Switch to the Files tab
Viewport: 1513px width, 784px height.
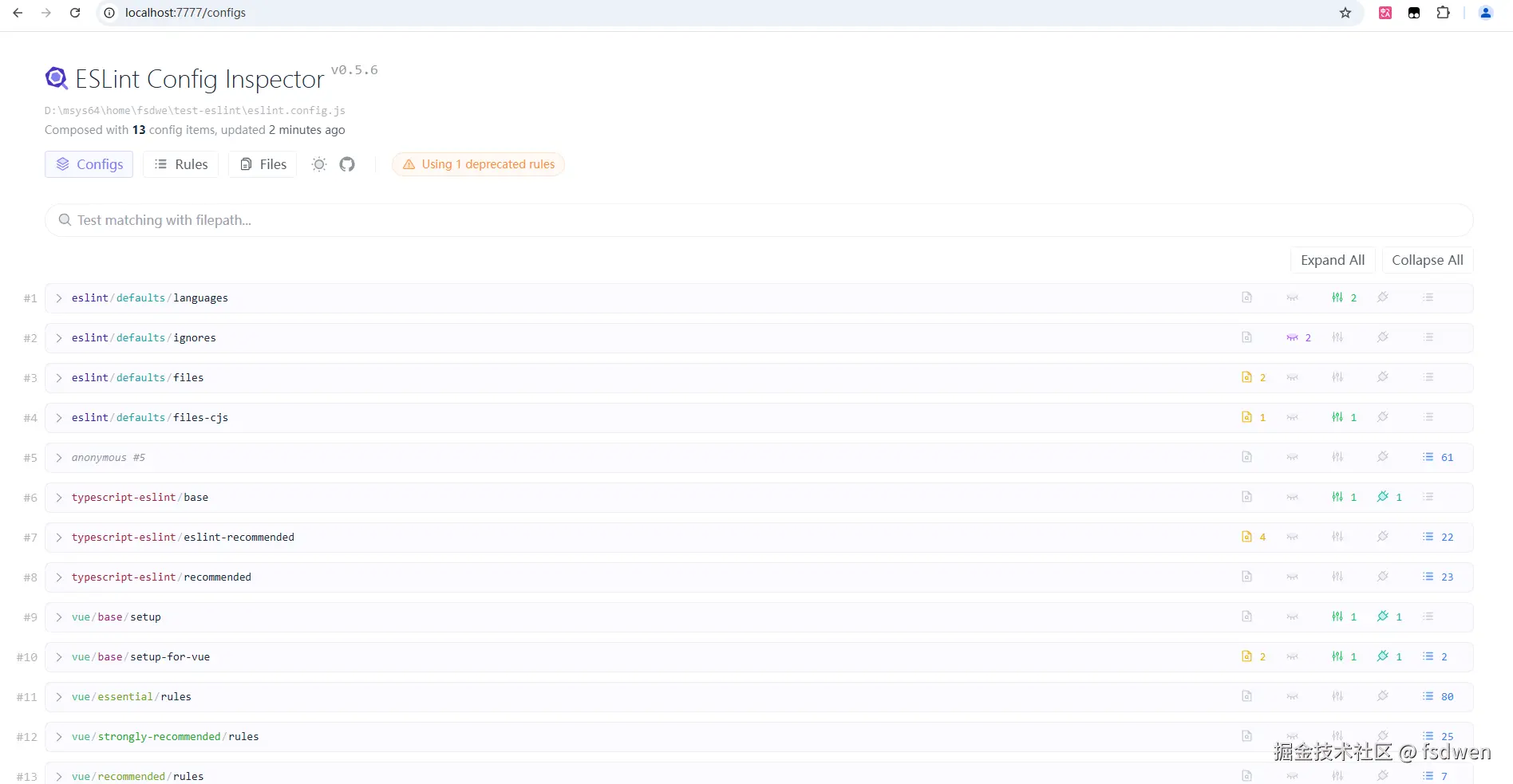click(x=263, y=164)
